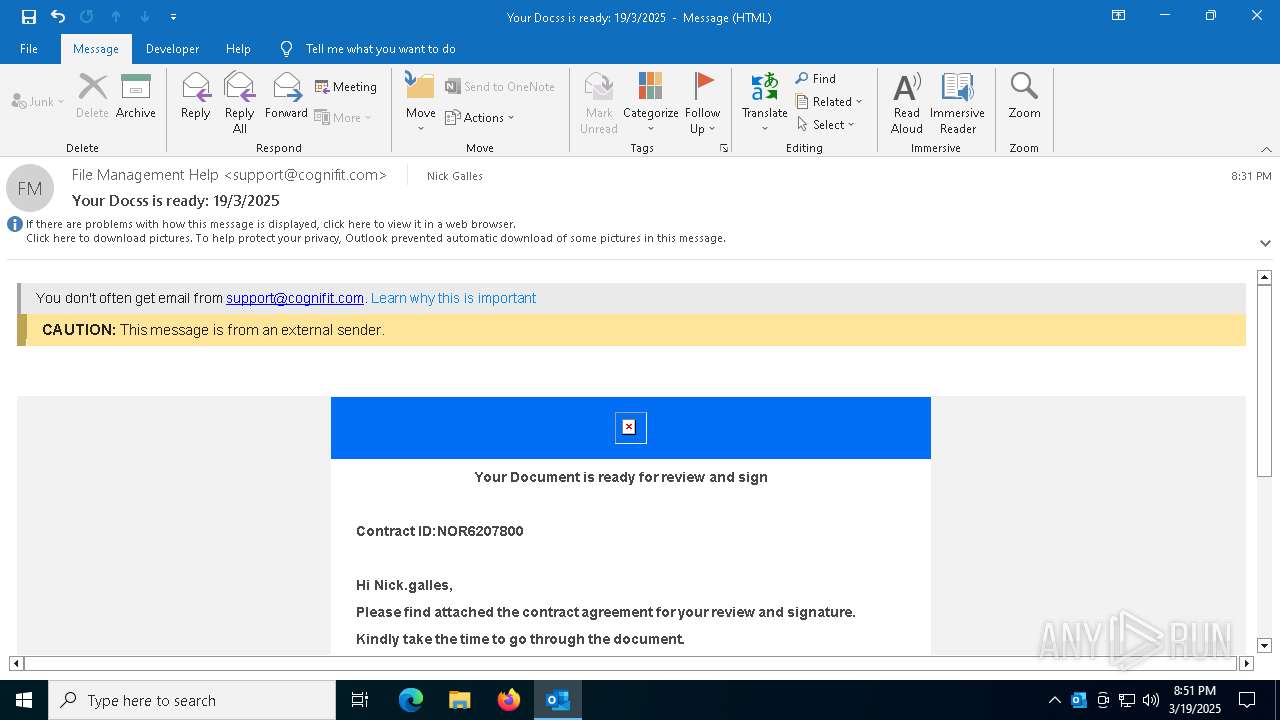The image size is (1280, 720).
Task: Reply with a Meeting
Action: (x=346, y=87)
